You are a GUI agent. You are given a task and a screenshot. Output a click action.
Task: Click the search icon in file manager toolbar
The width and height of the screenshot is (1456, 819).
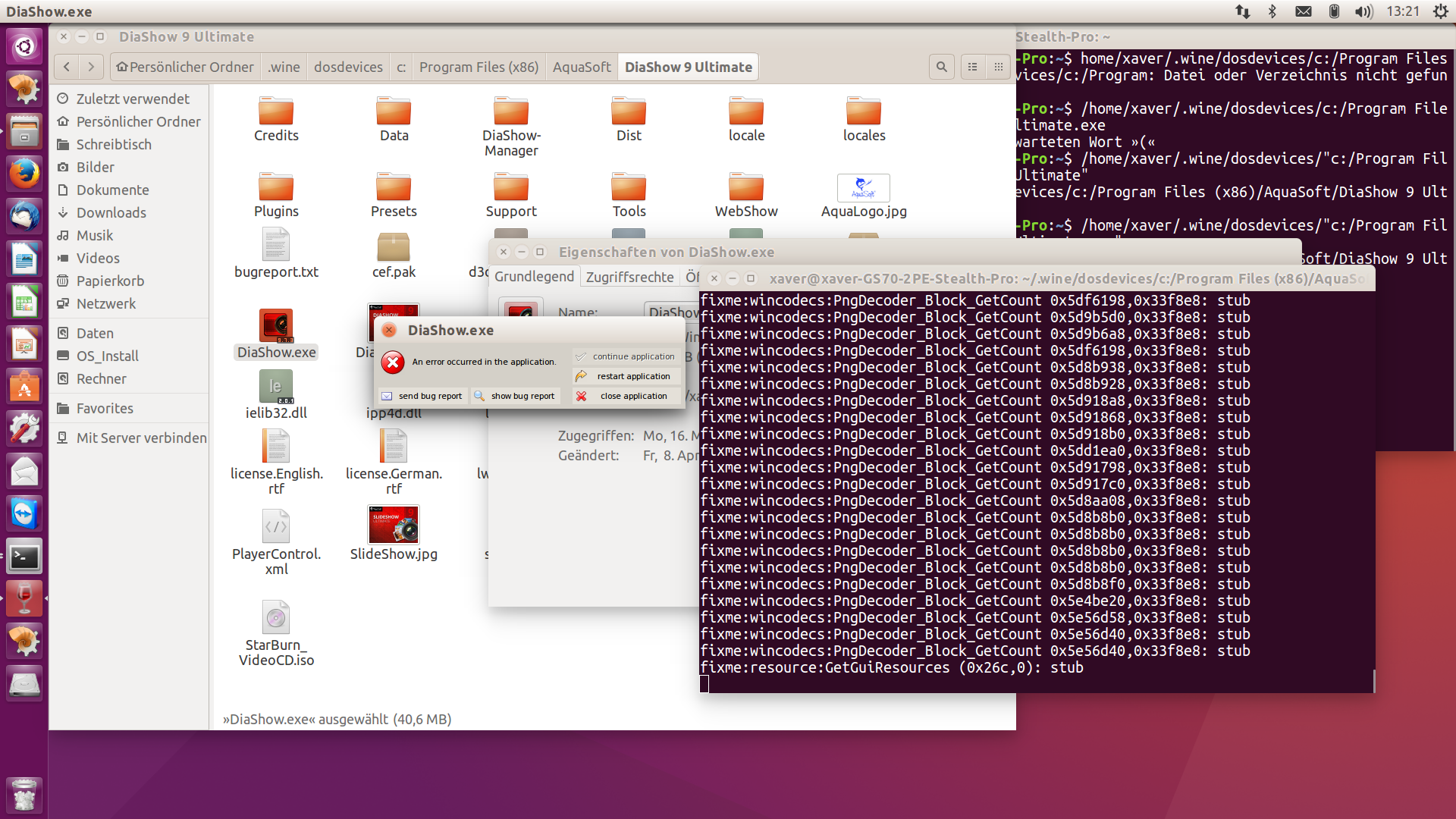pyautogui.click(x=941, y=67)
